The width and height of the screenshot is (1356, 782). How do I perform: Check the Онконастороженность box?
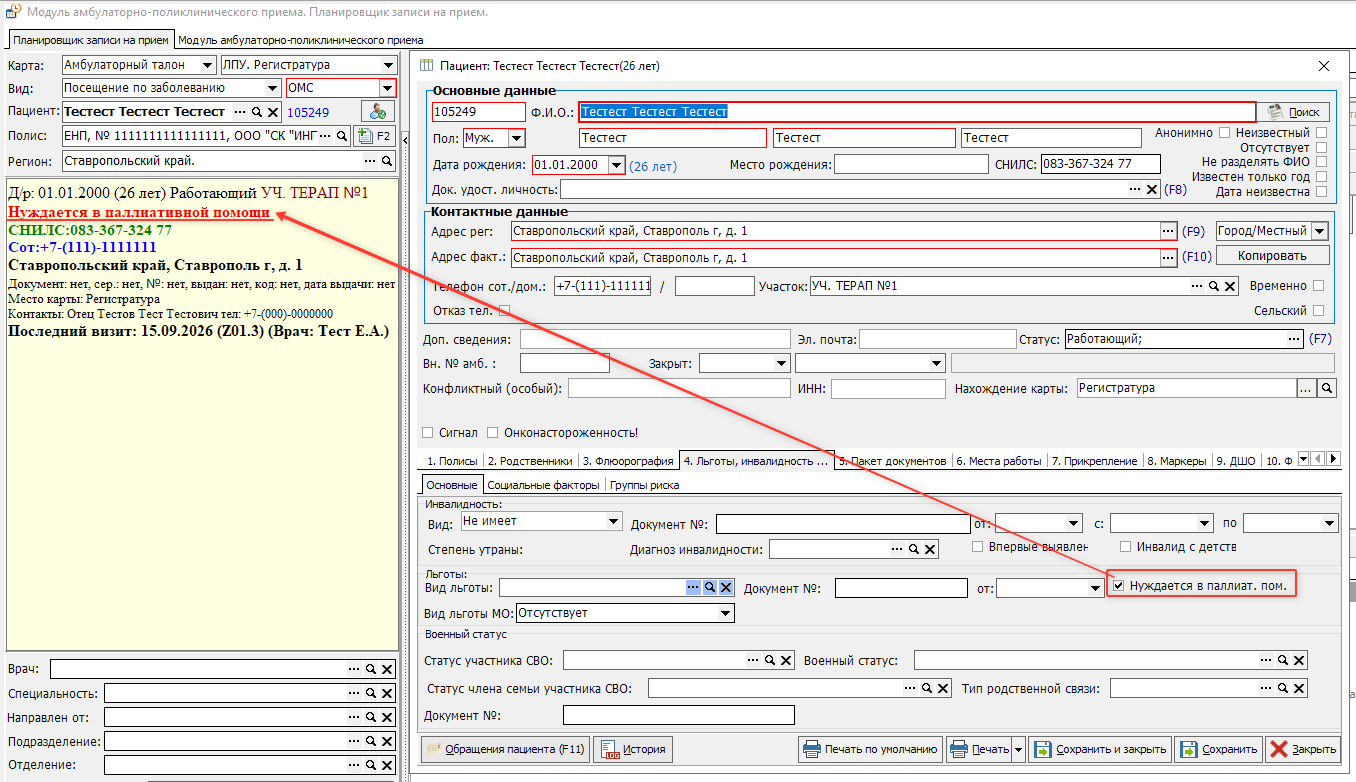point(493,433)
